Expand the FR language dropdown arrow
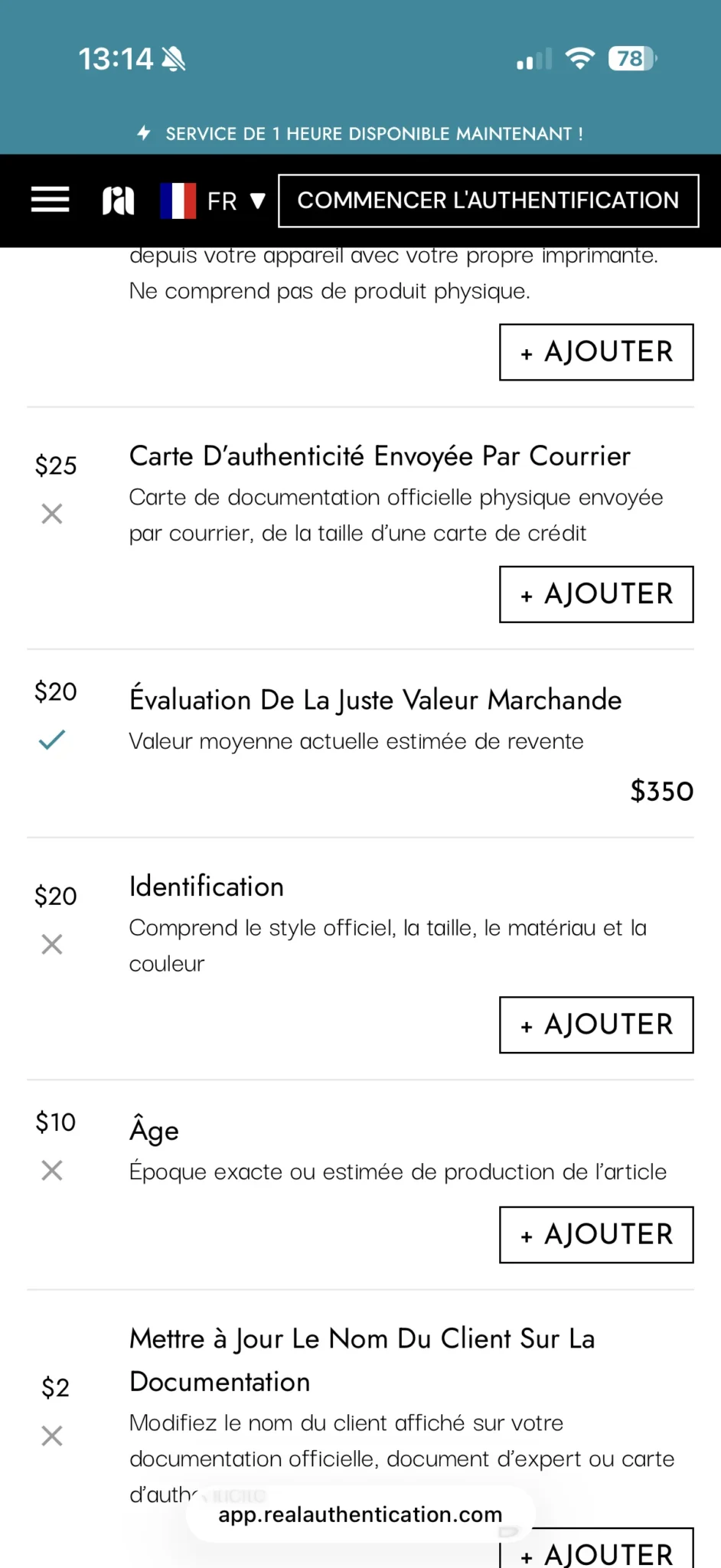721x1568 pixels. (x=258, y=201)
